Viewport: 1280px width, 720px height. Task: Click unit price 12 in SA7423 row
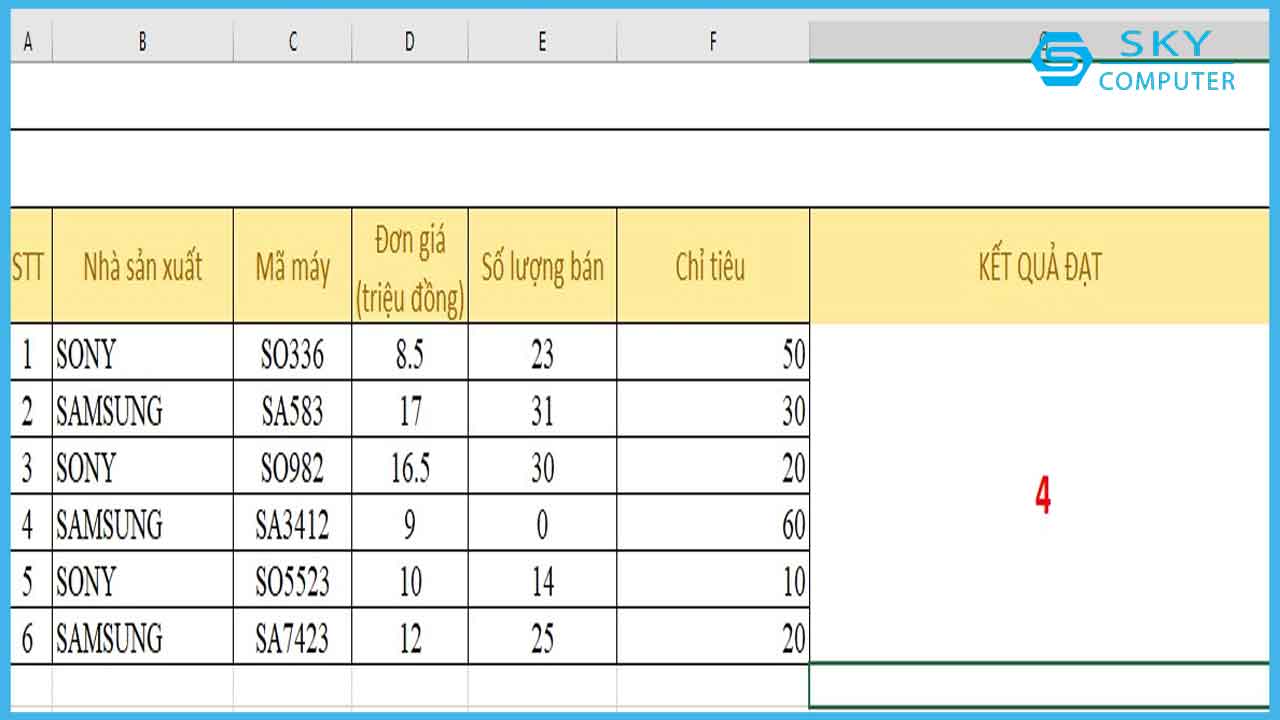pyautogui.click(x=410, y=637)
